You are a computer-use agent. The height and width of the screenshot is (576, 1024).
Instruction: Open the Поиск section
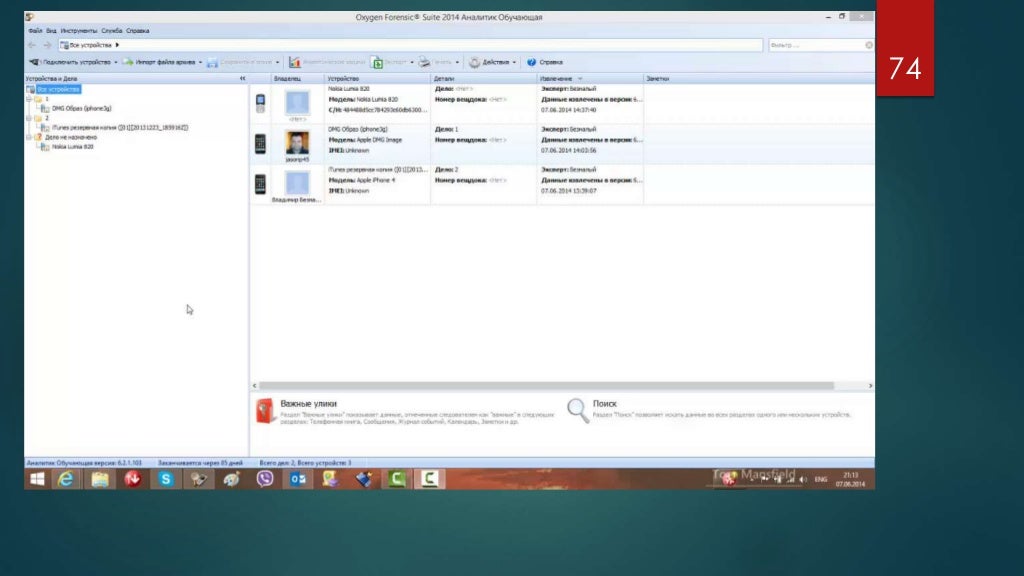click(x=605, y=404)
